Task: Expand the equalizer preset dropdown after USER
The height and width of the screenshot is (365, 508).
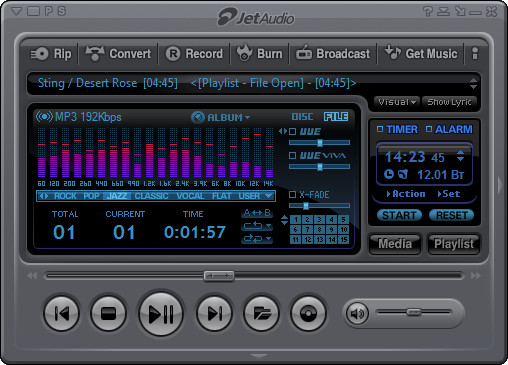Action: [268, 196]
